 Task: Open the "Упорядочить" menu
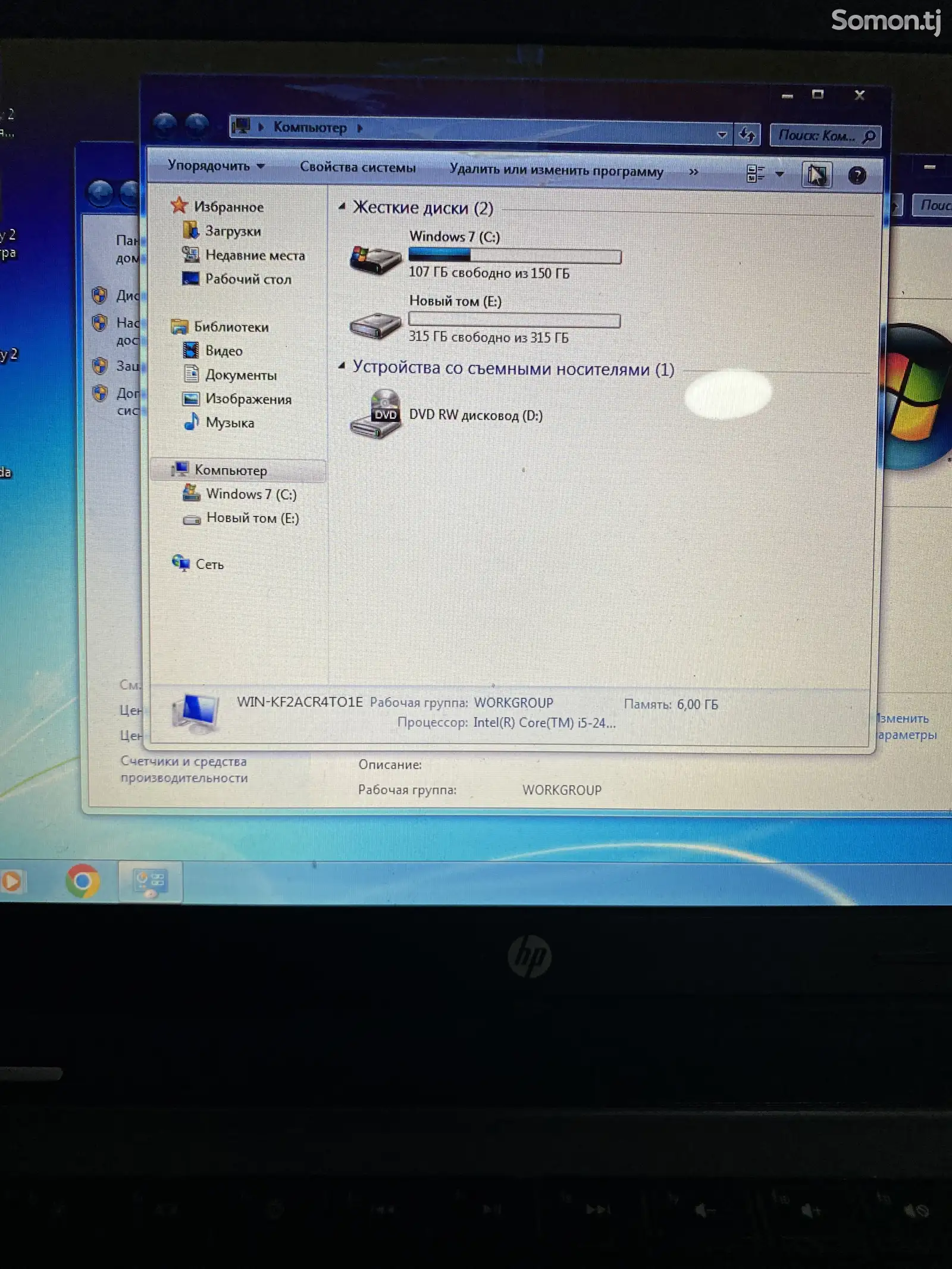(216, 165)
